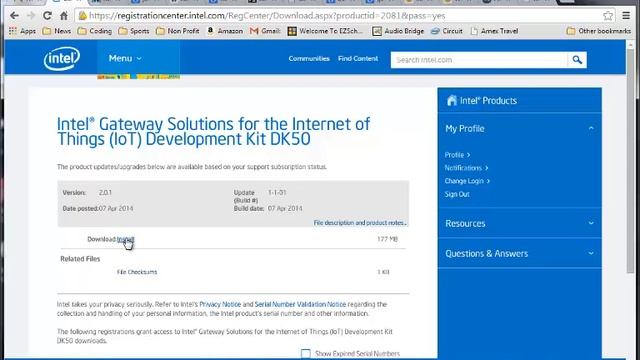Click the Search Intel.com field
The width and height of the screenshot is (640, 360).
click(479, 60)
